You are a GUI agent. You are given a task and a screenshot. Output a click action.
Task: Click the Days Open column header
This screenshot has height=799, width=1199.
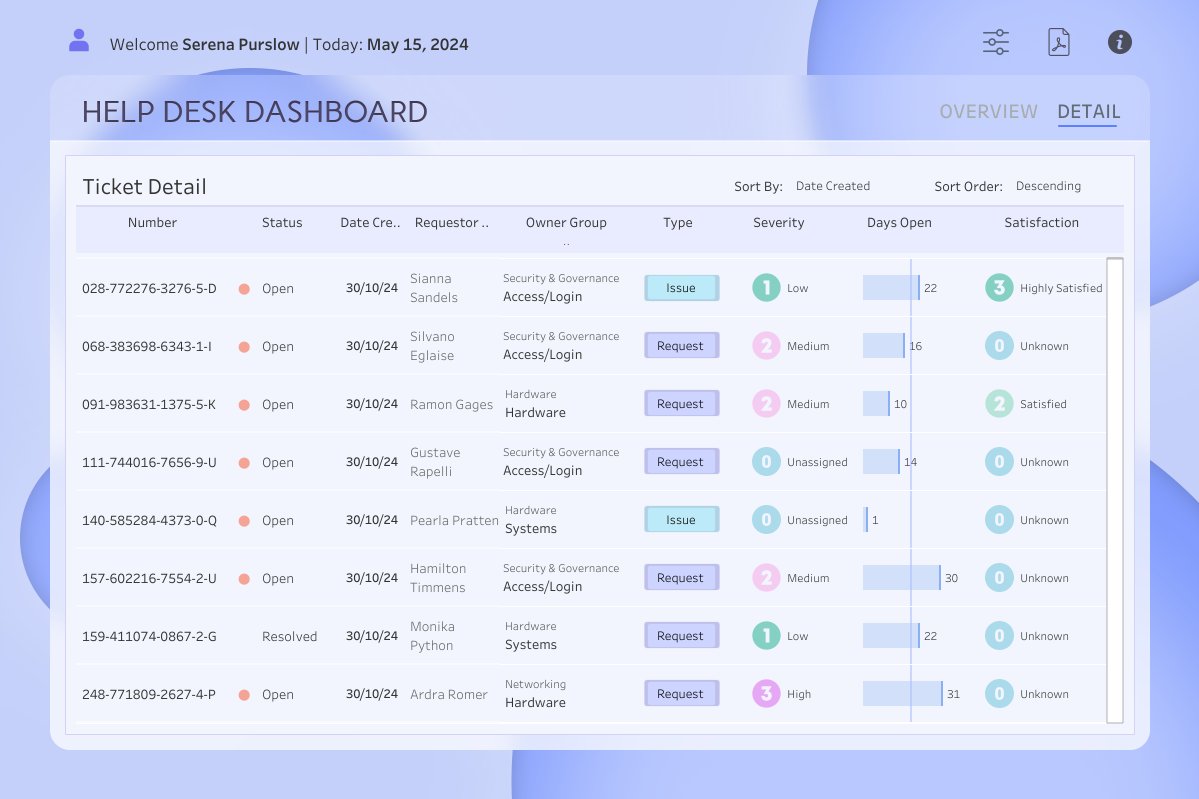coord(899,222)
